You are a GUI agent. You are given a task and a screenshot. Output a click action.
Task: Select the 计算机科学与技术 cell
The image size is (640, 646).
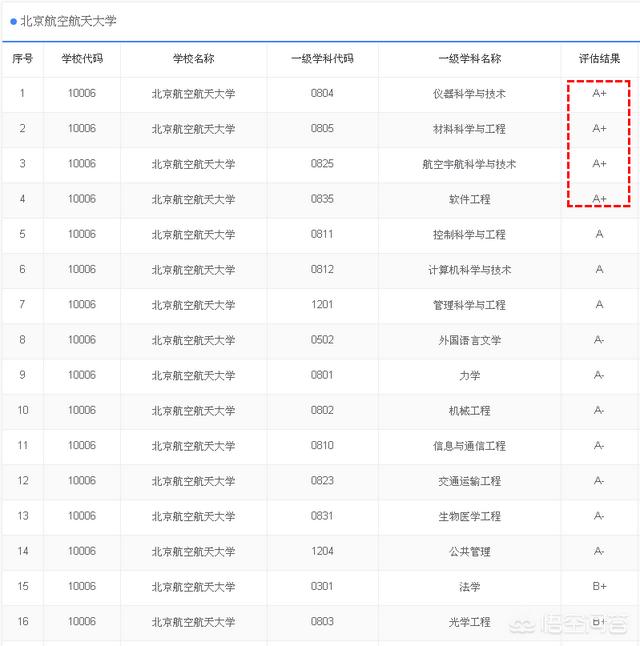[469, 270]
